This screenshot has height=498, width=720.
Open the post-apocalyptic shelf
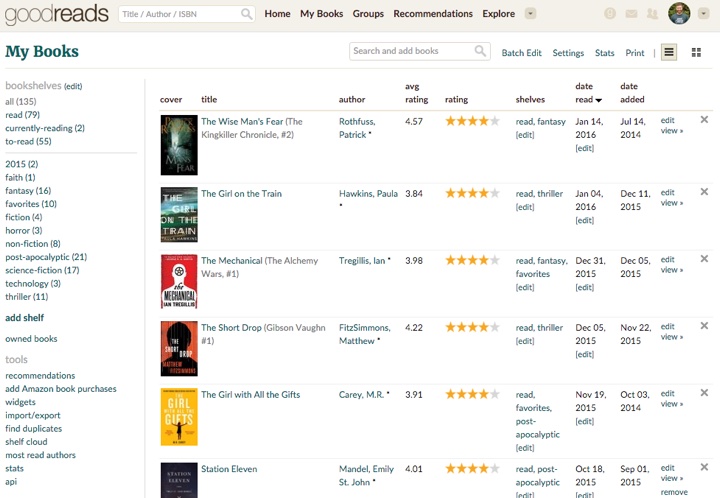[46, 257]
